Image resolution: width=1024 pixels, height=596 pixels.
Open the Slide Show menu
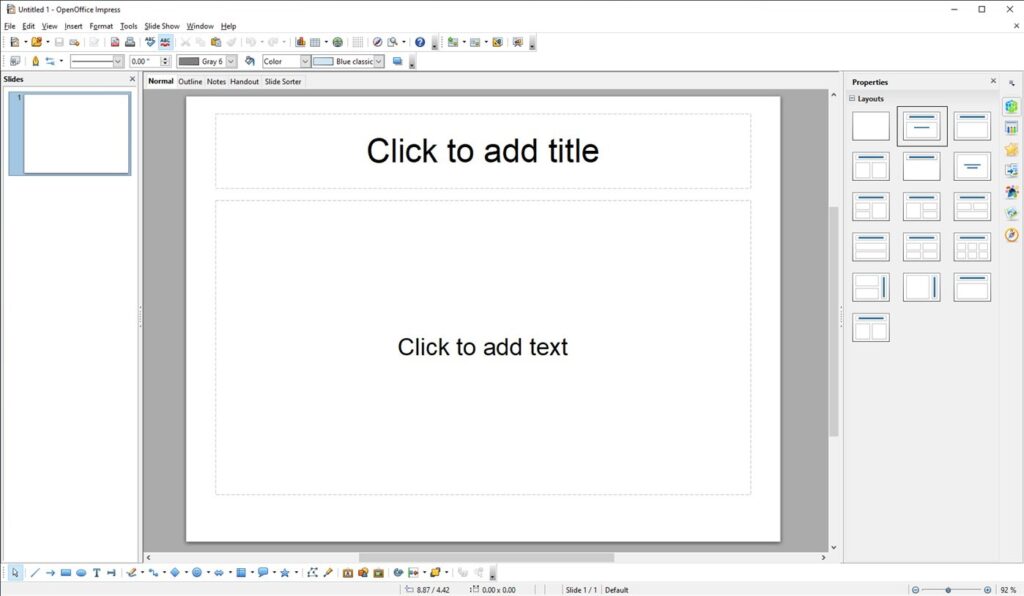tap(161, 26)
